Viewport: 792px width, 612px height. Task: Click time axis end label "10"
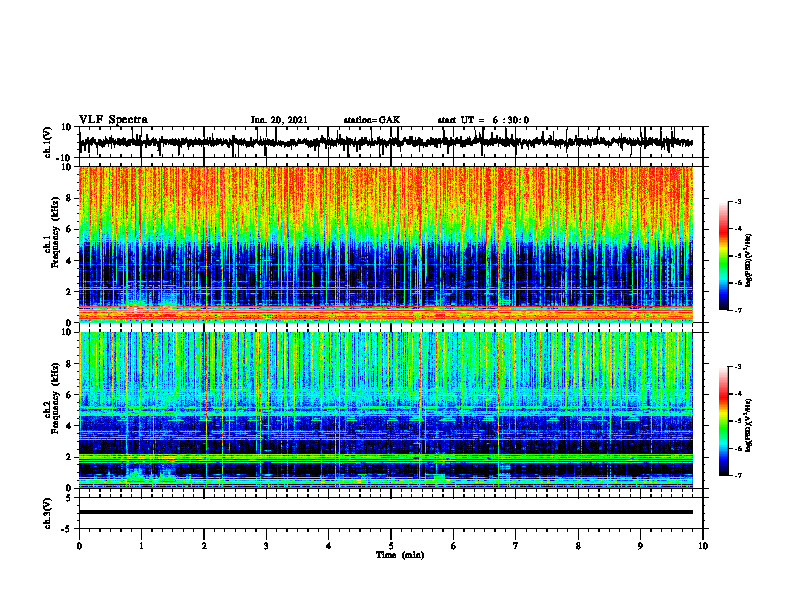[703, 546]
